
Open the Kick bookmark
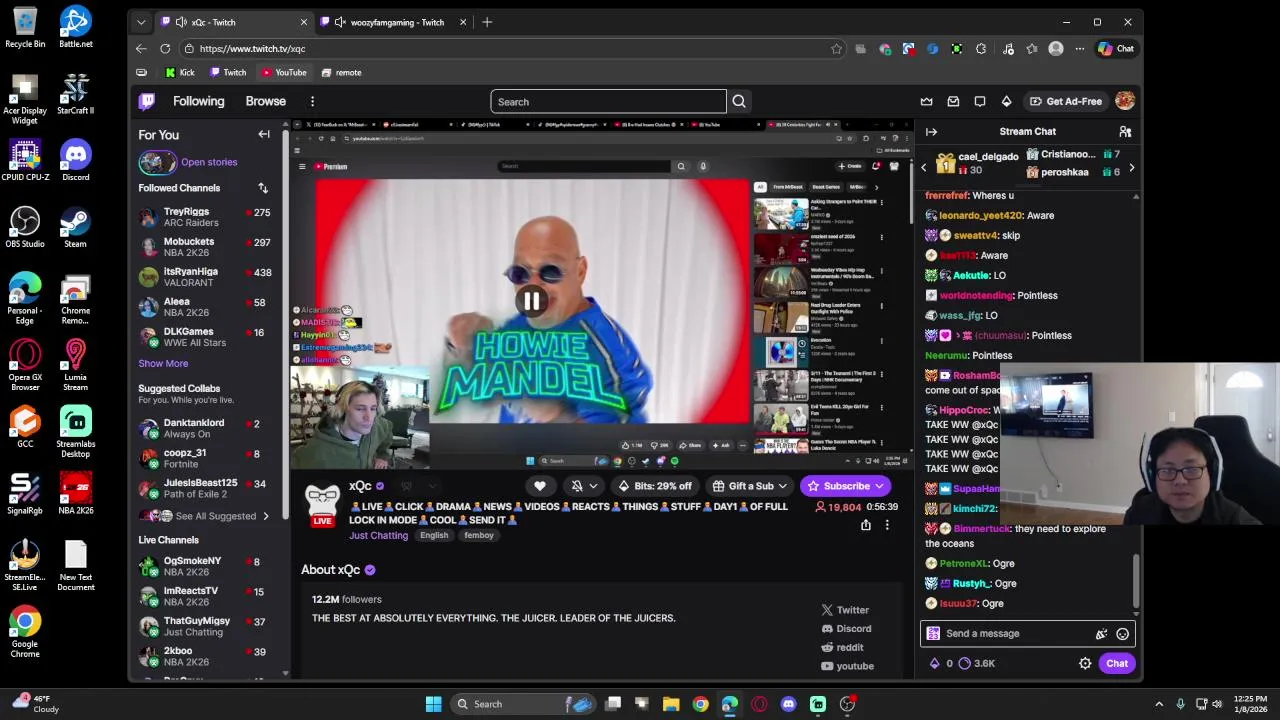pos(179,72)
